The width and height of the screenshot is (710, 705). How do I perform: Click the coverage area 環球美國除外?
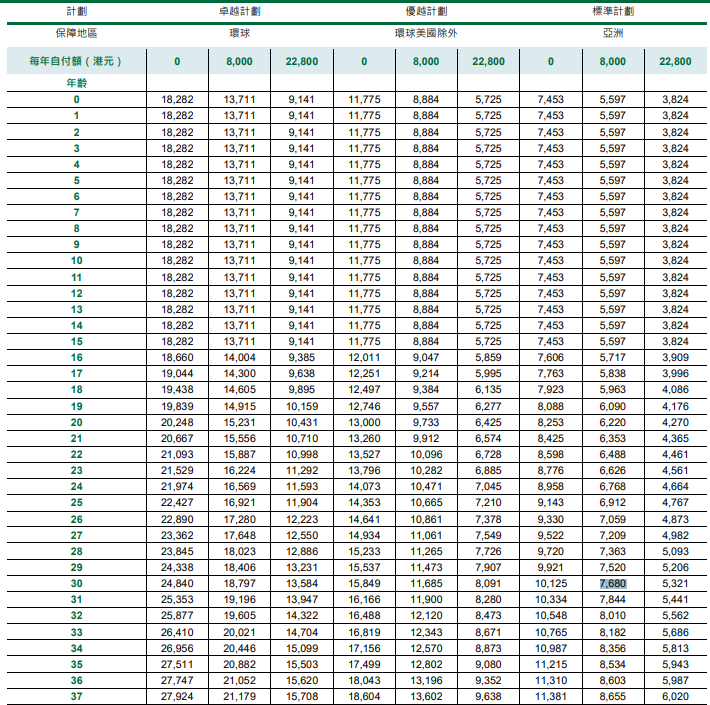(x=426, y=33)
